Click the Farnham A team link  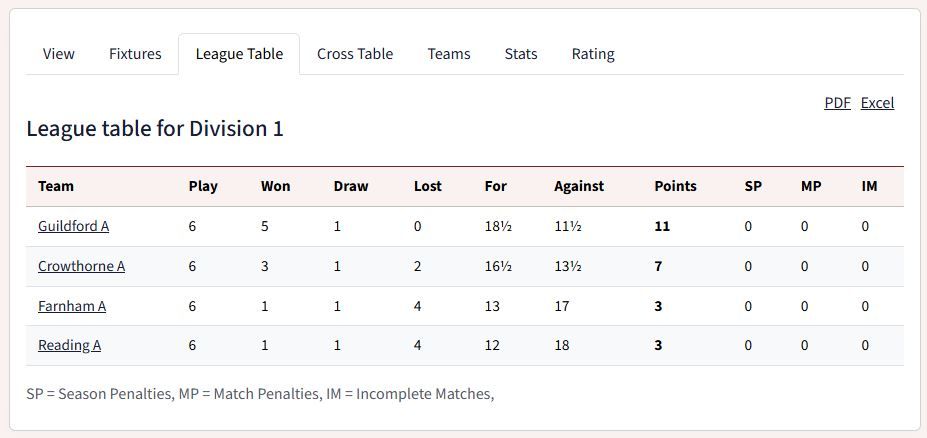coord(72,306)
